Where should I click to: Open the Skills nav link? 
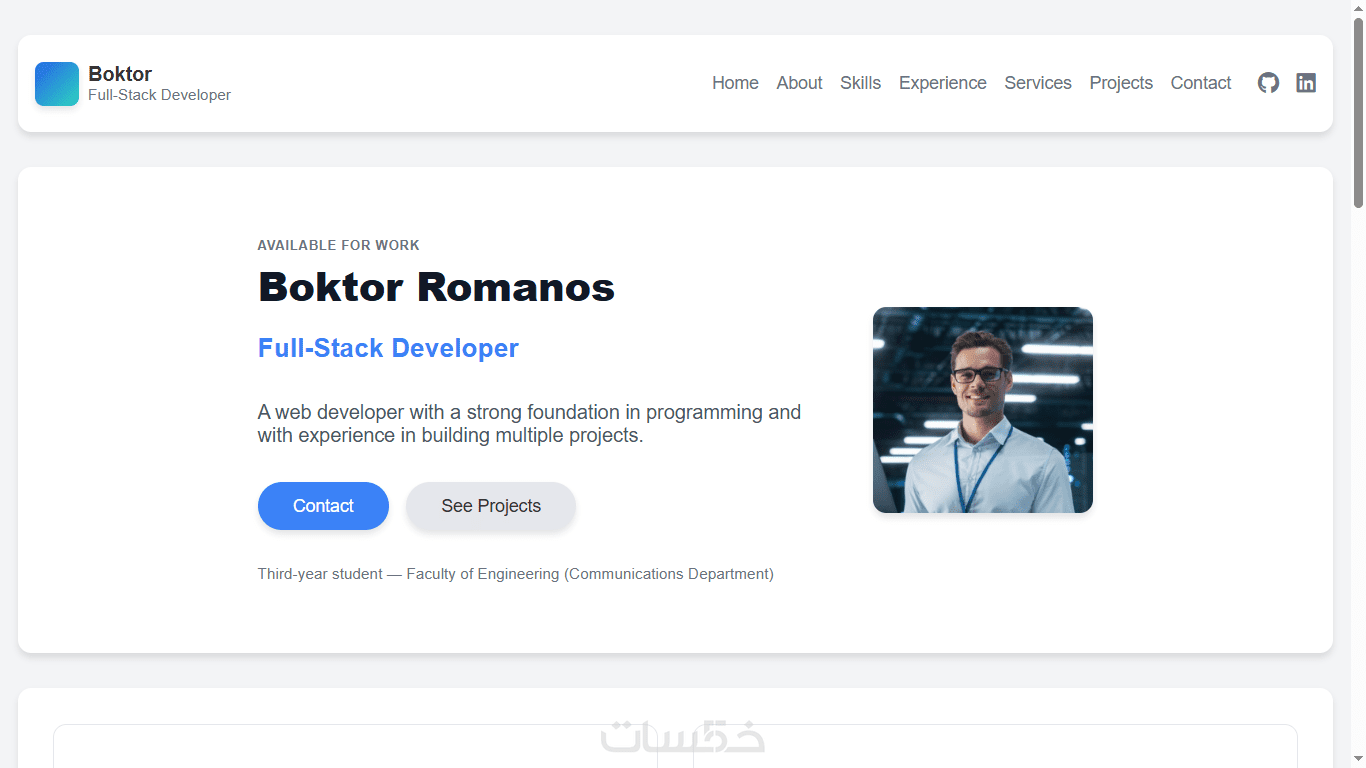[x=860, y=83]
